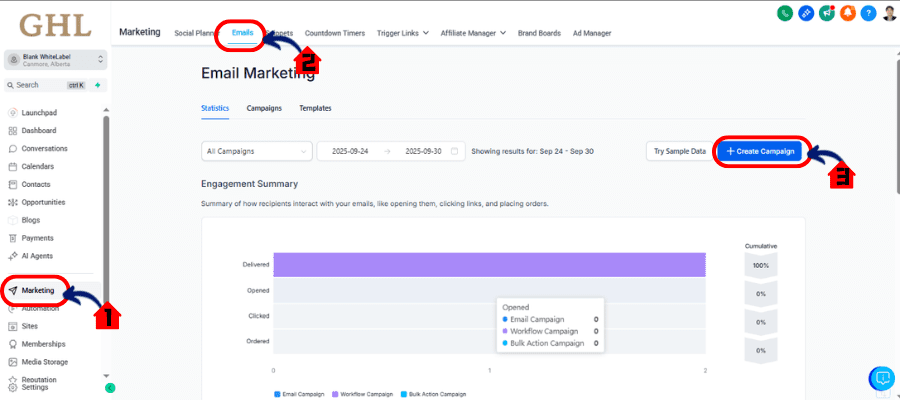900x400 pixels.
Task: Open the Blank WhiteLabel account switcher
Action: pos(55,60)
